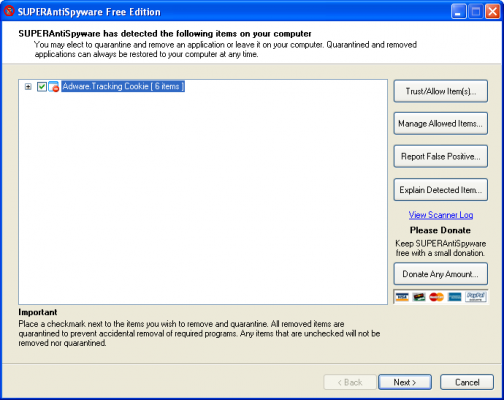Click the tracking cookie threat icon

pos(54,87)
